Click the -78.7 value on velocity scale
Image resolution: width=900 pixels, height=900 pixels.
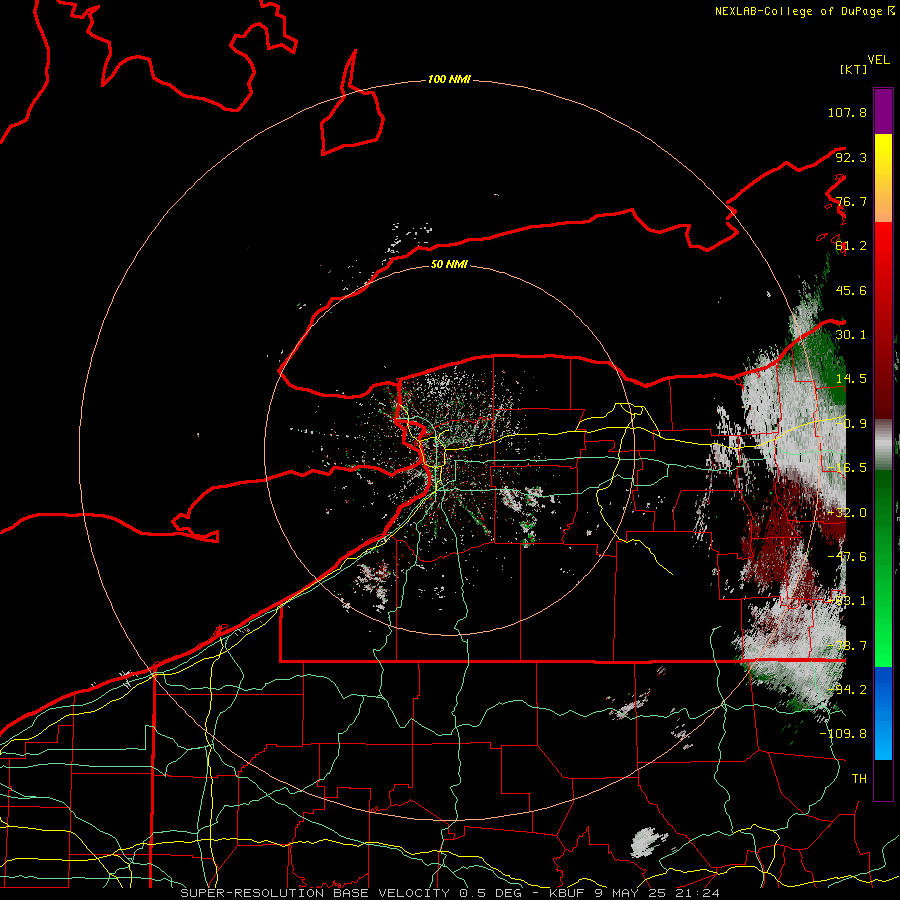pos(847,646)
